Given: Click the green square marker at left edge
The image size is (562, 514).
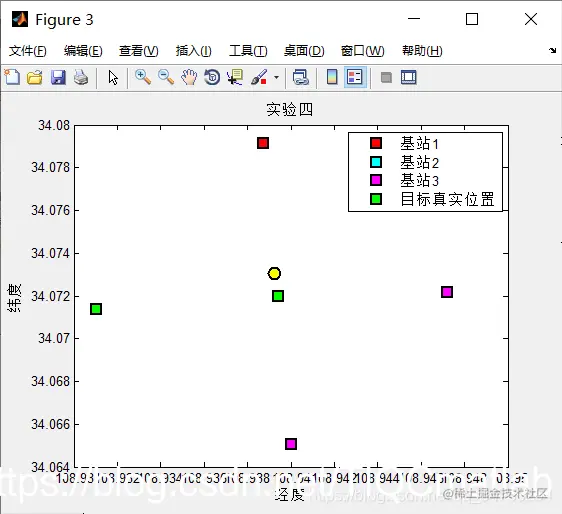Looking at the screenshot, I should pos(96,309).
